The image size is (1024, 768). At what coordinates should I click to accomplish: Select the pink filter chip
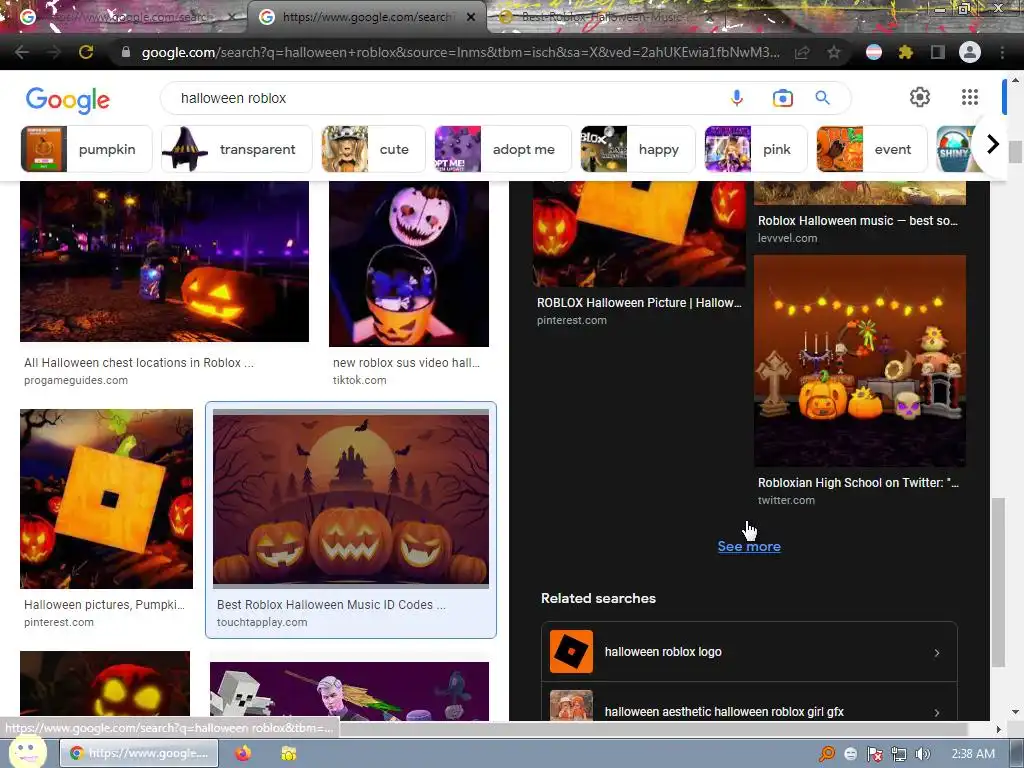(x=756, y=149)
